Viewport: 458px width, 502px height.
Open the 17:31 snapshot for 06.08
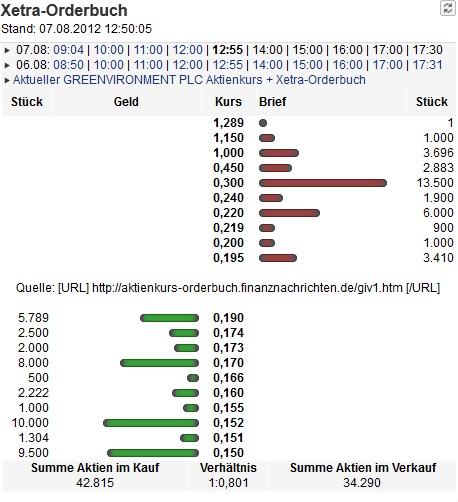pyautogui.click(x=428, y=65)
